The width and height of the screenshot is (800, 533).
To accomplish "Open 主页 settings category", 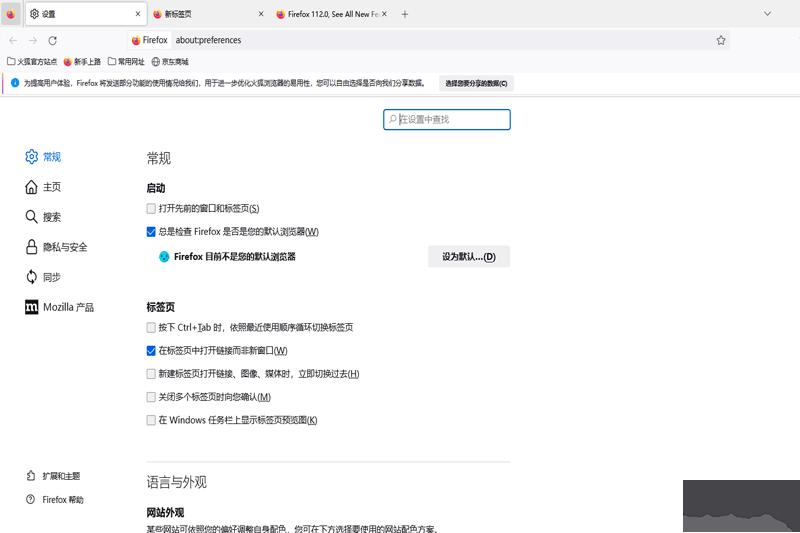I will [x=43, y=187].
